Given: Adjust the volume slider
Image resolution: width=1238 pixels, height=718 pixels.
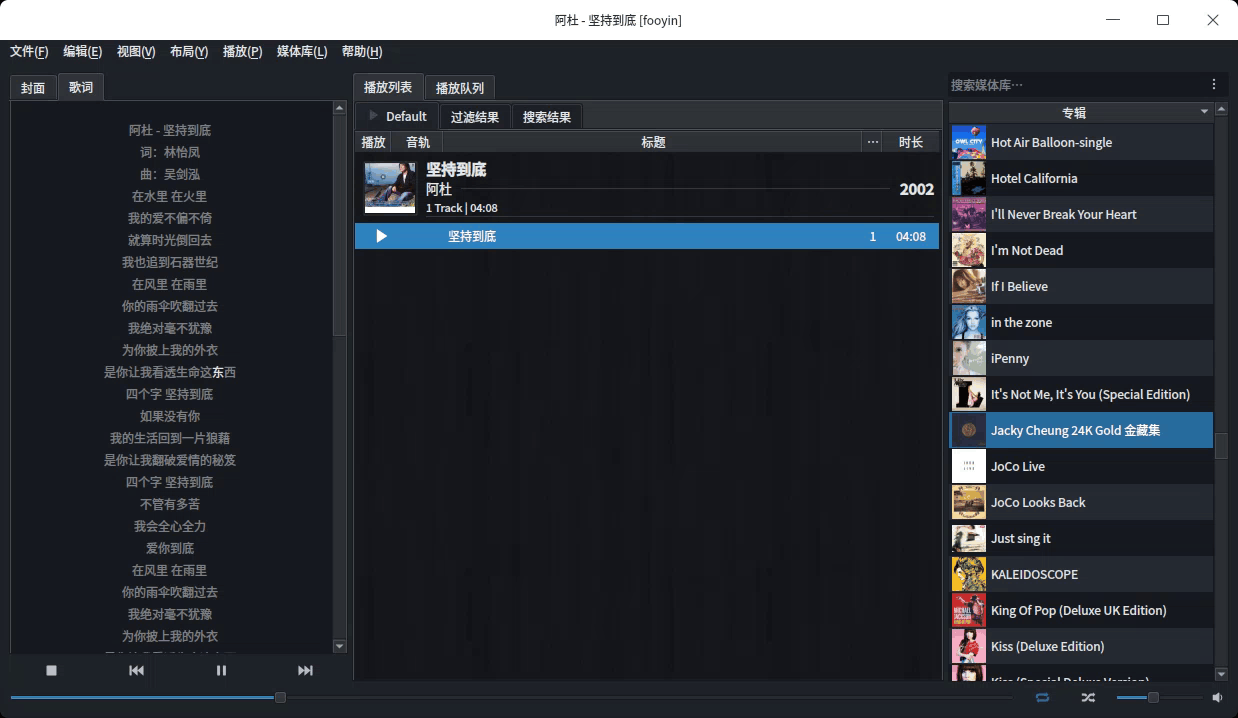Looking at the screenshot, I should (1159, 697).
